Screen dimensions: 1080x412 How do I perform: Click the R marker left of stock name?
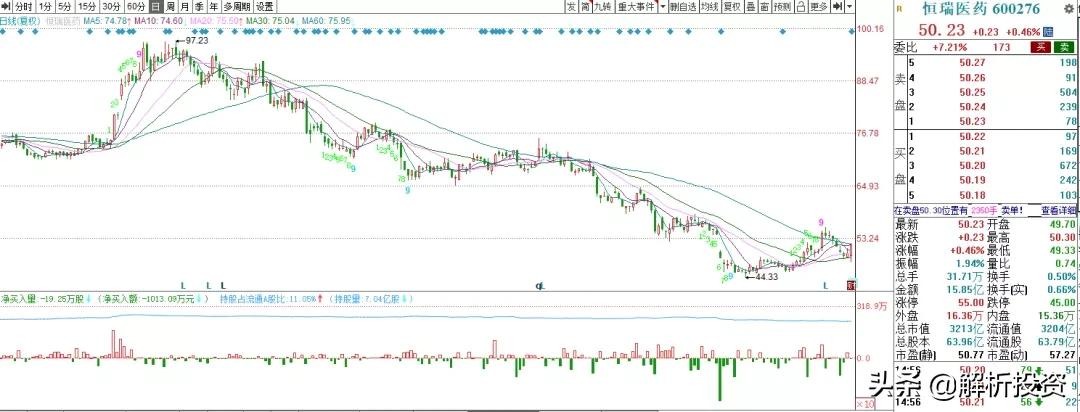(899, 8)
